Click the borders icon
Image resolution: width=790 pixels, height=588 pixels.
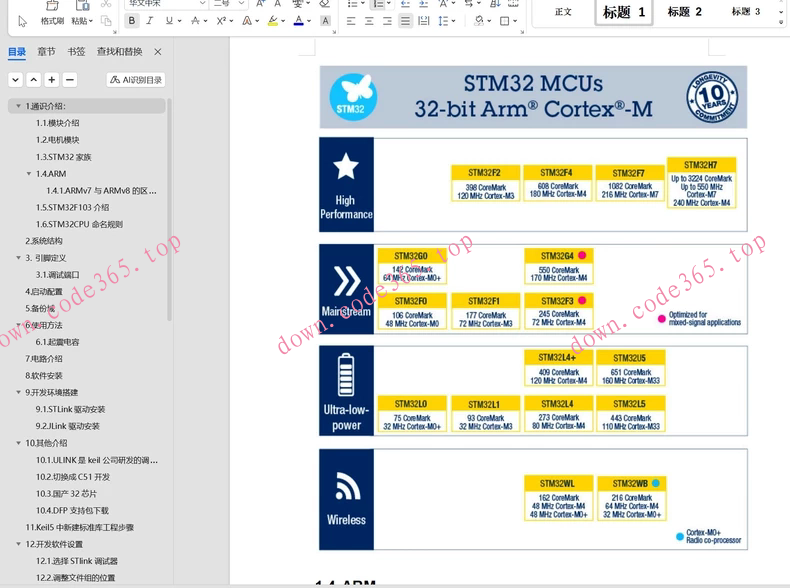(x=504, y=21)
